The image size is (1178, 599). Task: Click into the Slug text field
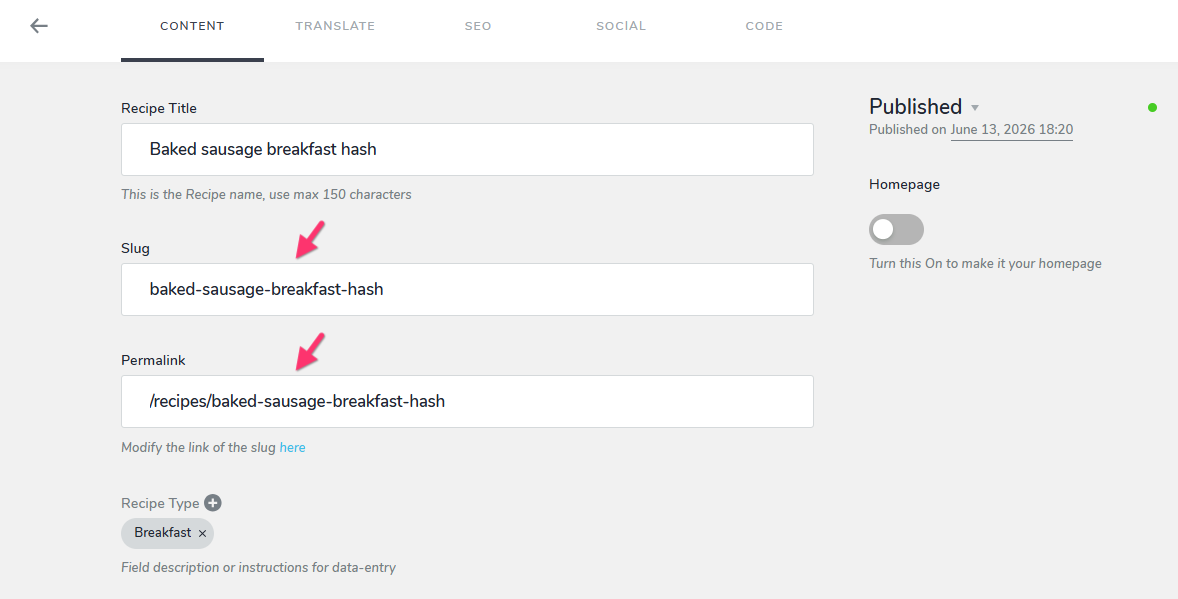467,289
